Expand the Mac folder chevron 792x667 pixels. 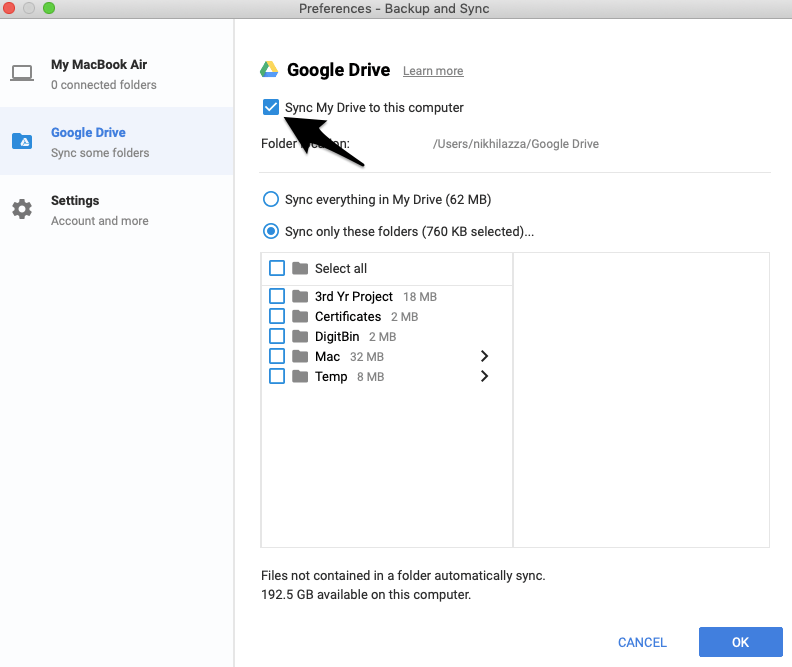click(484, 356)
